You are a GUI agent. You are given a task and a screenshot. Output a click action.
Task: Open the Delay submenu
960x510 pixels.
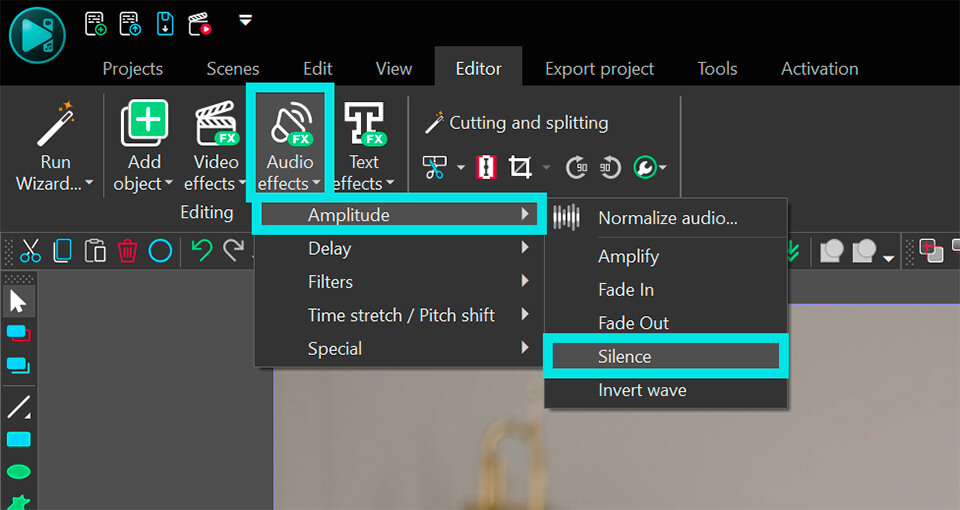399,249
